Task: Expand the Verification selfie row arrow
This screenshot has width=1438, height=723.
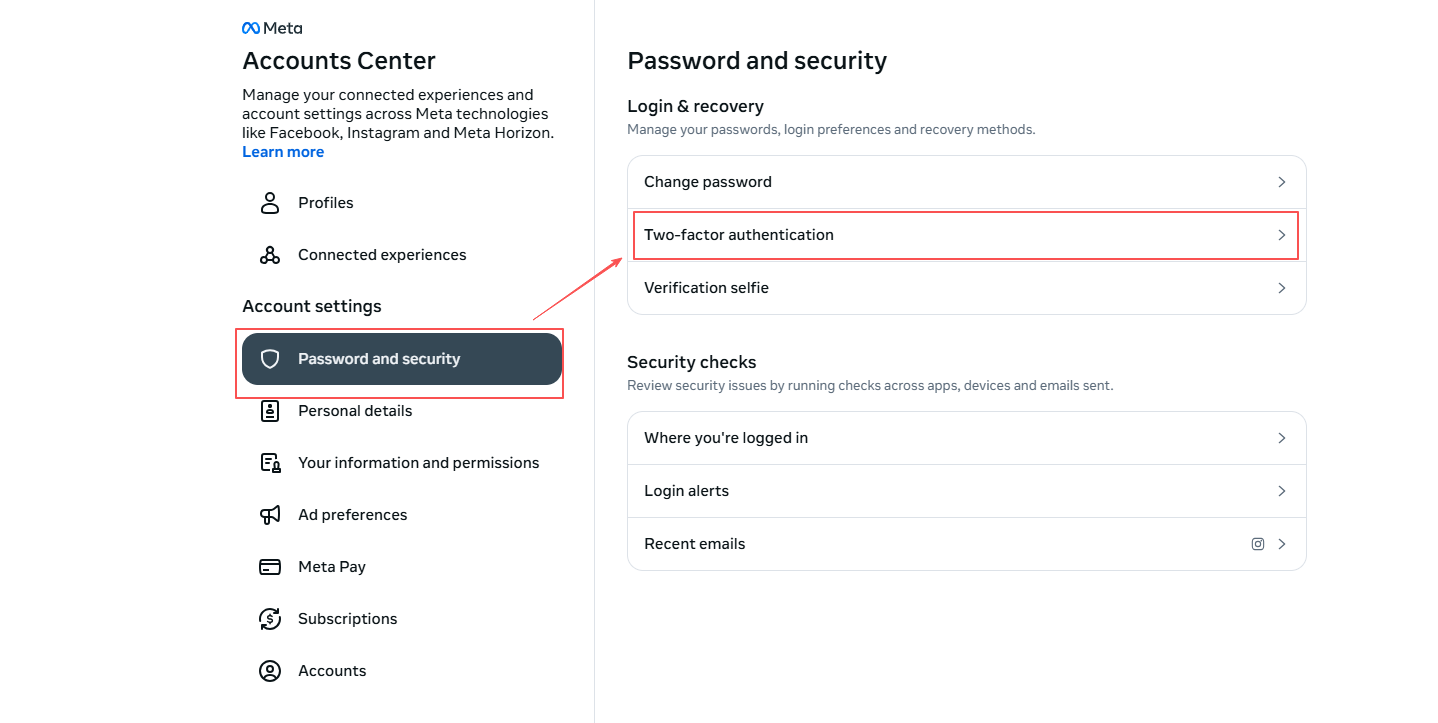Action: (1281, 288)
